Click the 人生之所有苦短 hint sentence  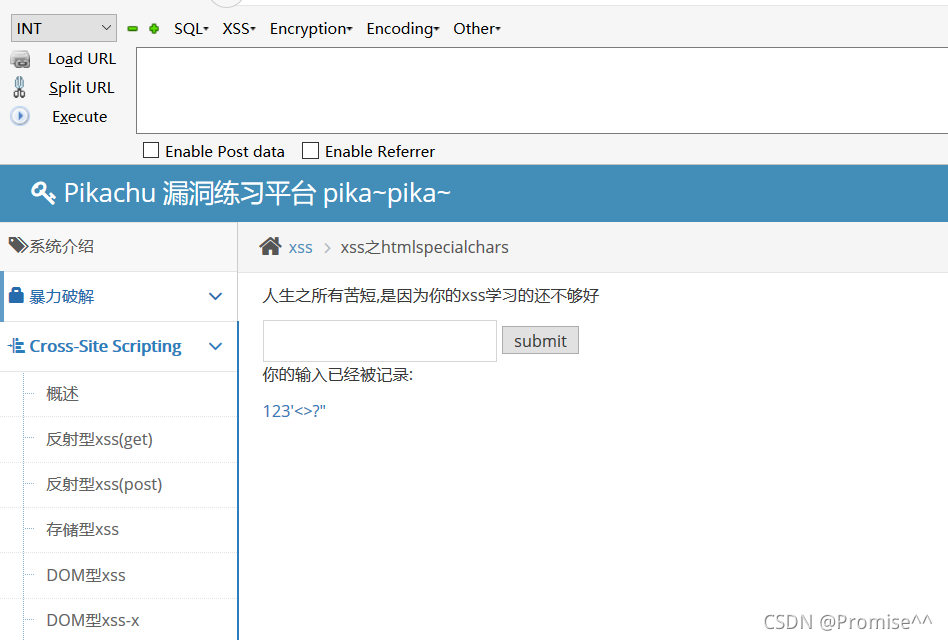click(430, 296)
